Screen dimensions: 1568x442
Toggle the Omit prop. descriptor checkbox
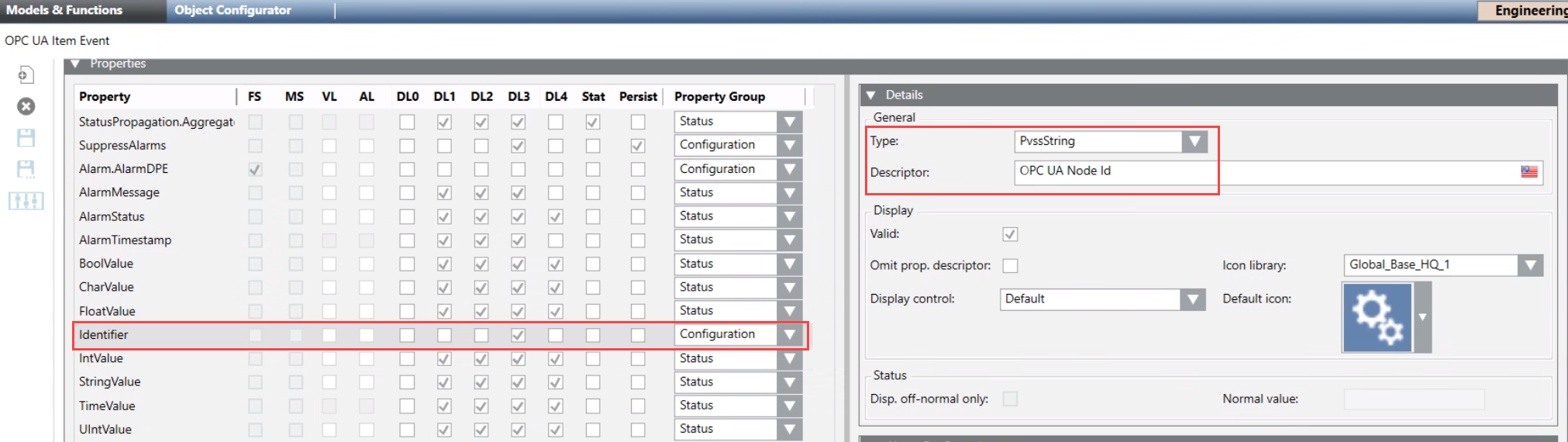(1010, 266)
